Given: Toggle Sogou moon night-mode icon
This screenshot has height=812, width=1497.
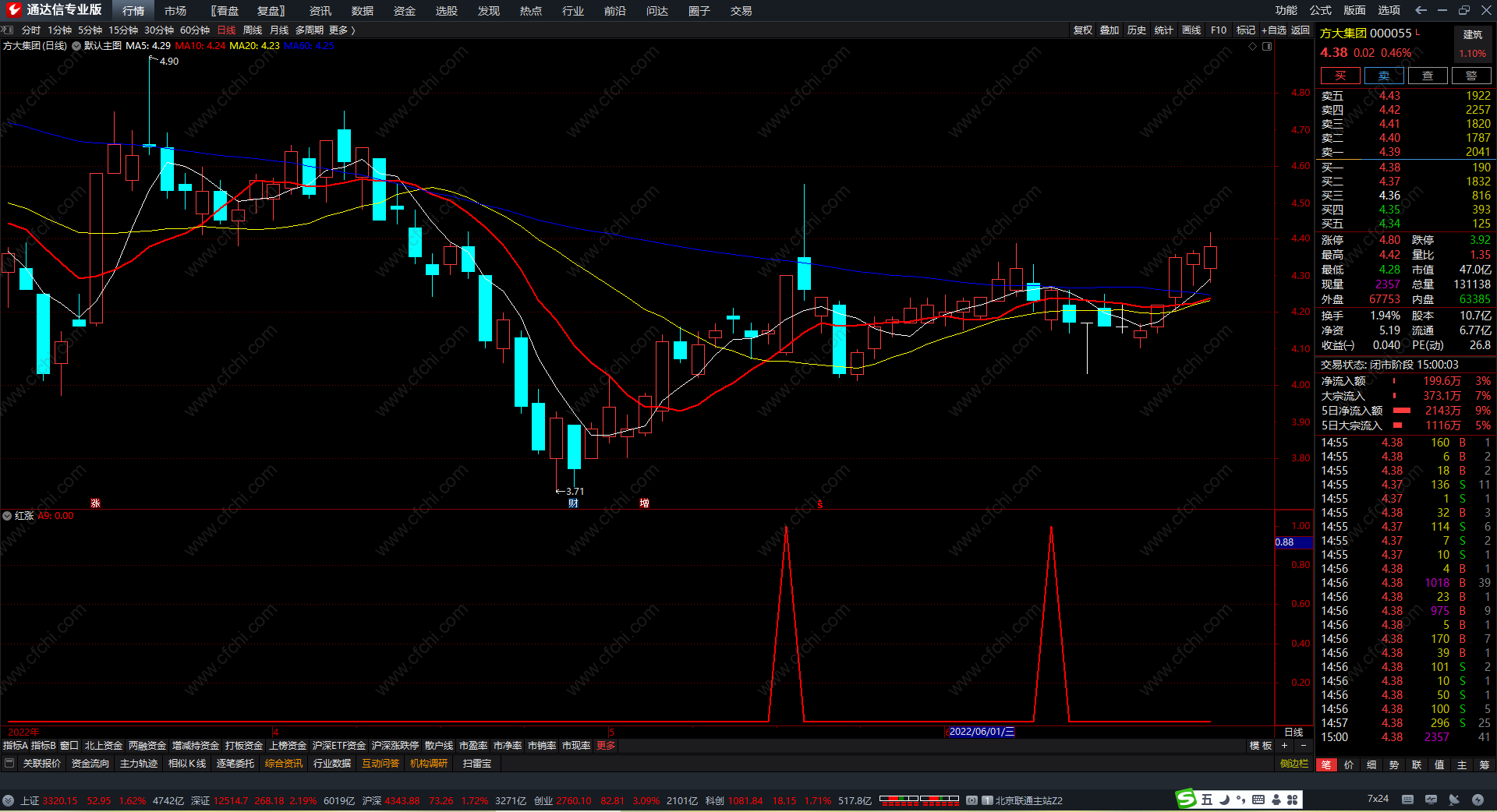Looking at the screenshot, I should point(1224,800).
